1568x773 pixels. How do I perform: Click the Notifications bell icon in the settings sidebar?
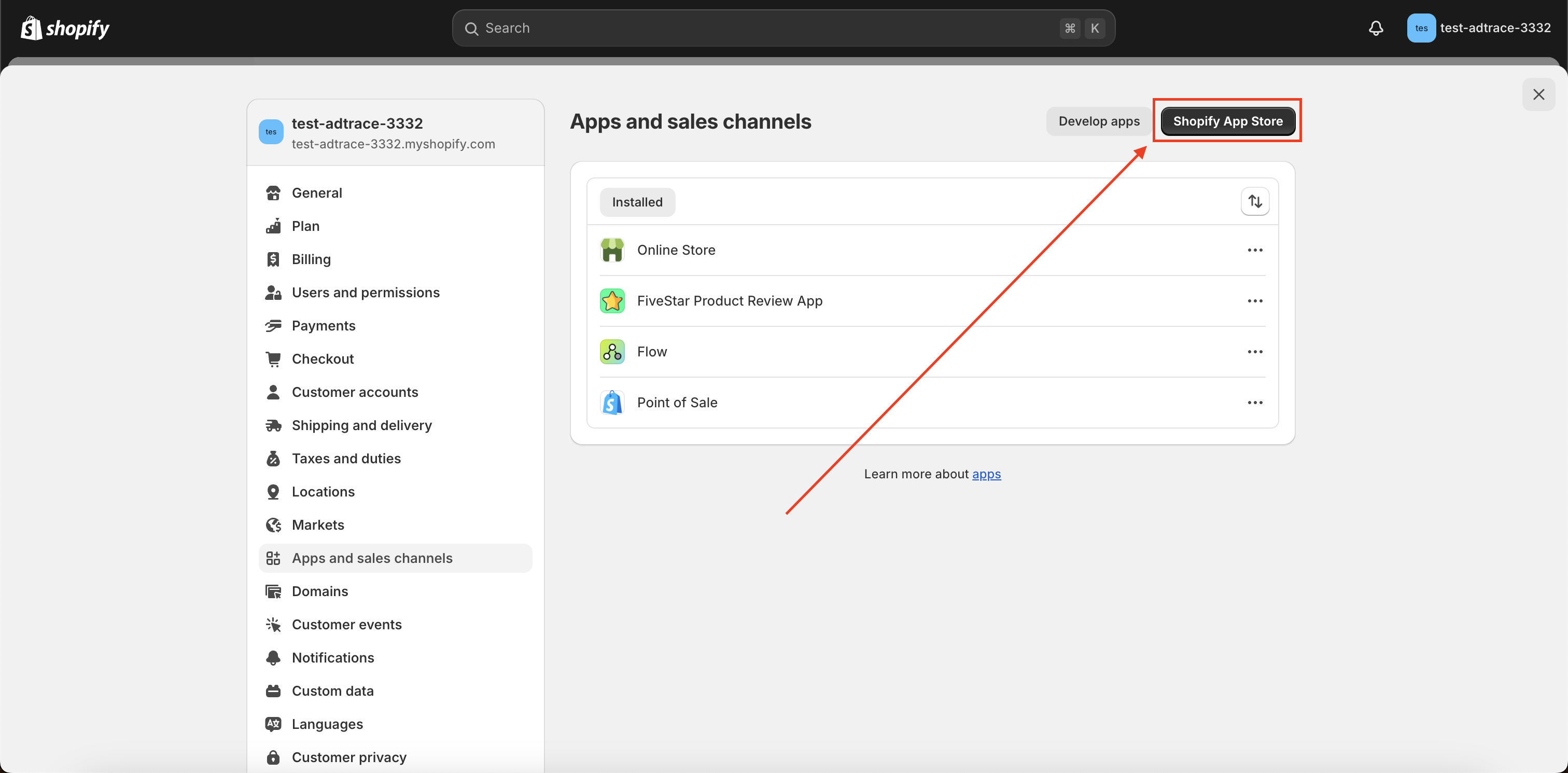(273, 658)
